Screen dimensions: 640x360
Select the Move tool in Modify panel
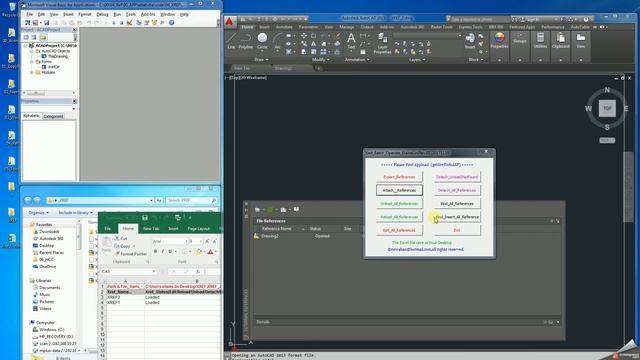coord(304,36)
